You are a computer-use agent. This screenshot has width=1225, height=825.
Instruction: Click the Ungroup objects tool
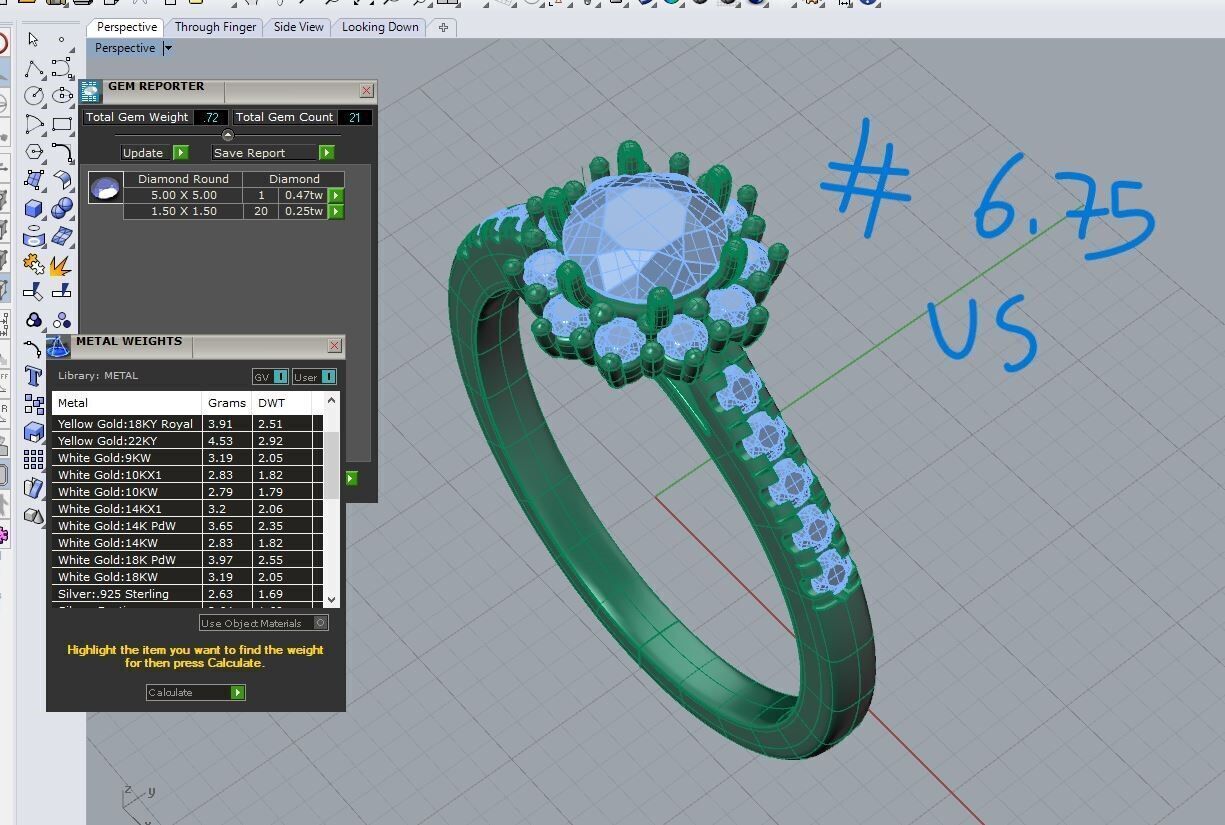click(x=62, y=320)
